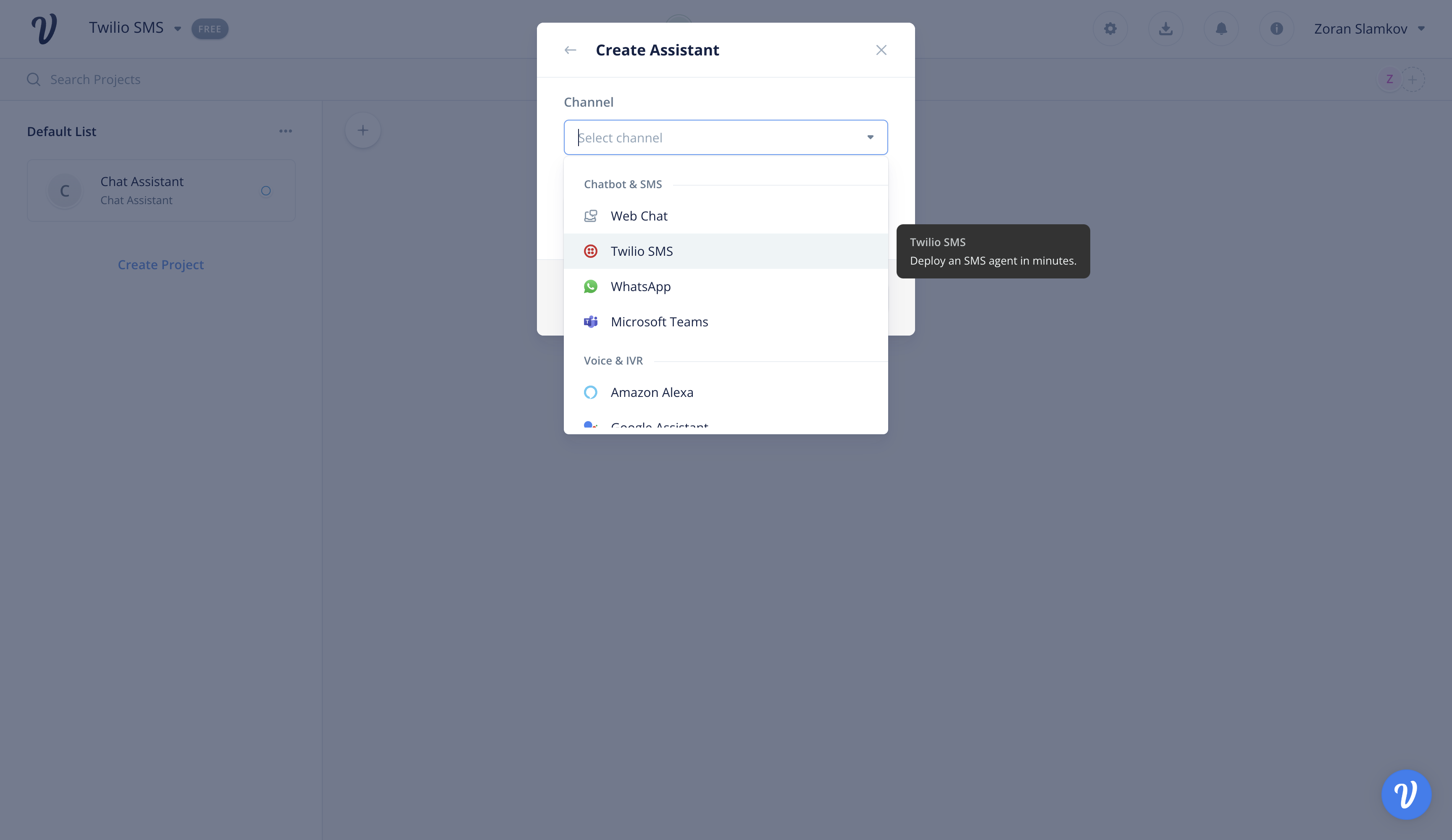Open the notifications bell
Screen dimensions: 1452x840
1221,29
